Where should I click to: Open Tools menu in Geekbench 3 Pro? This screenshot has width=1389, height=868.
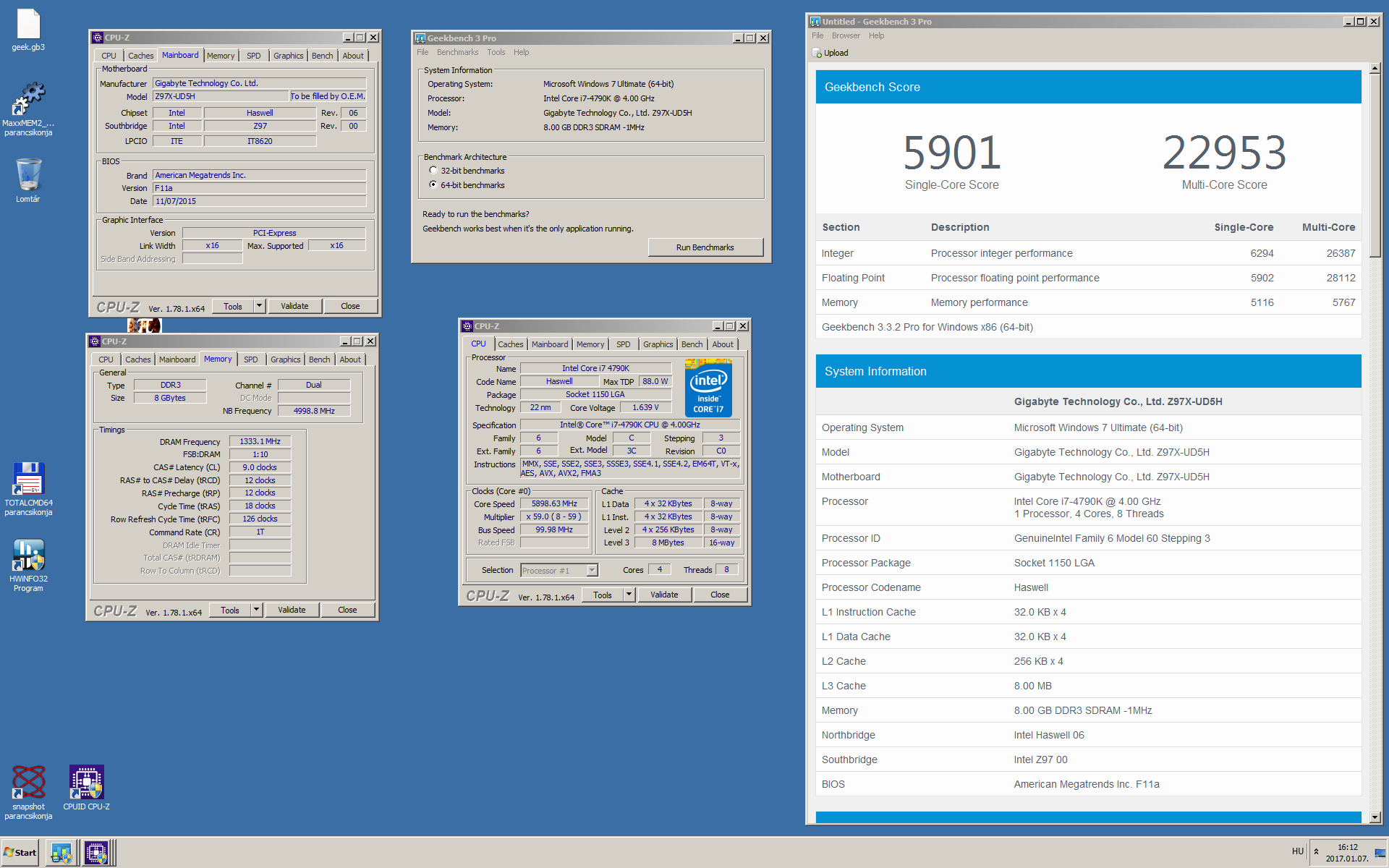pyautogui.click(x=496, y=52)
